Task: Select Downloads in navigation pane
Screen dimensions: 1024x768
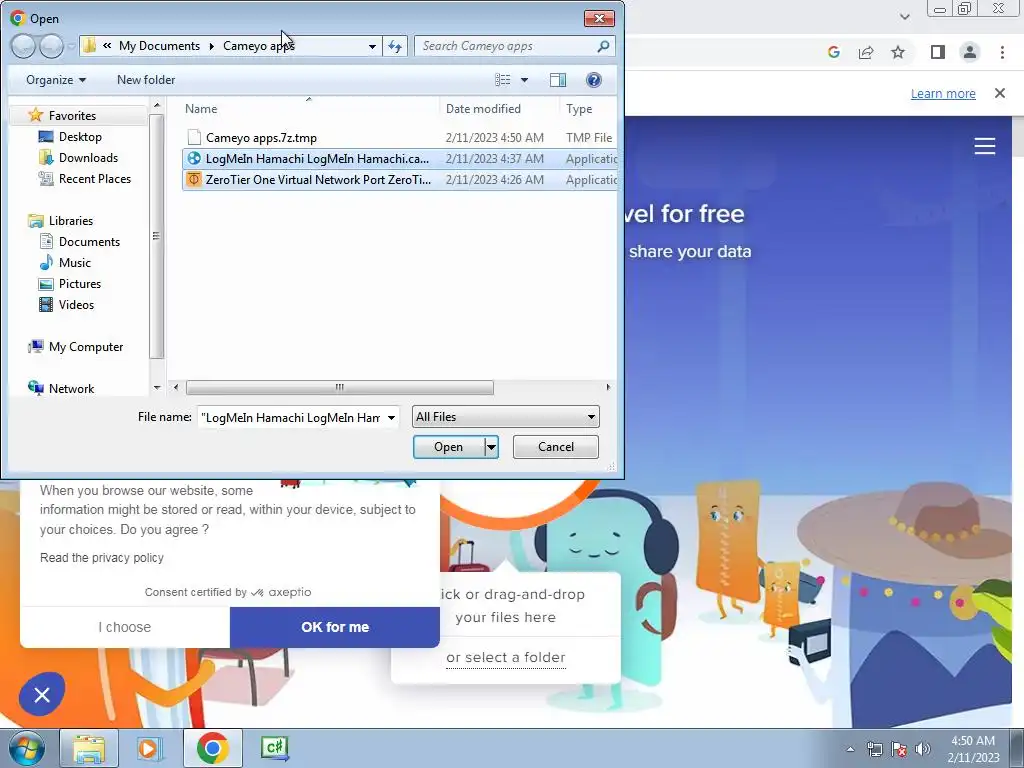Action: pos(88,157)
